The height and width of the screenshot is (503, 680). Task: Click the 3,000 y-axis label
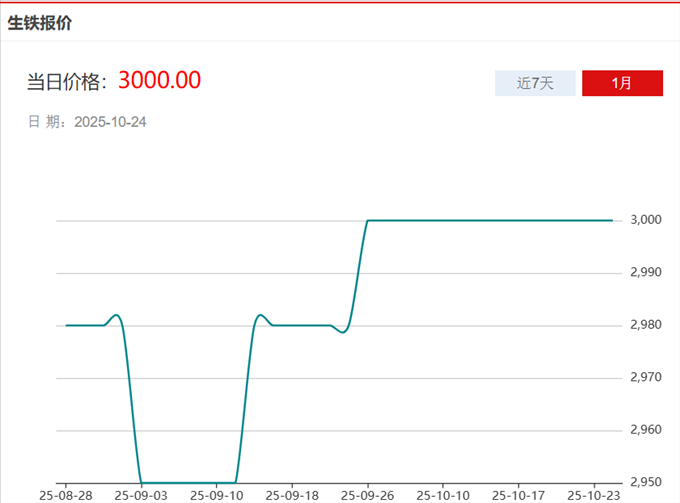click(x=646, y=220)
